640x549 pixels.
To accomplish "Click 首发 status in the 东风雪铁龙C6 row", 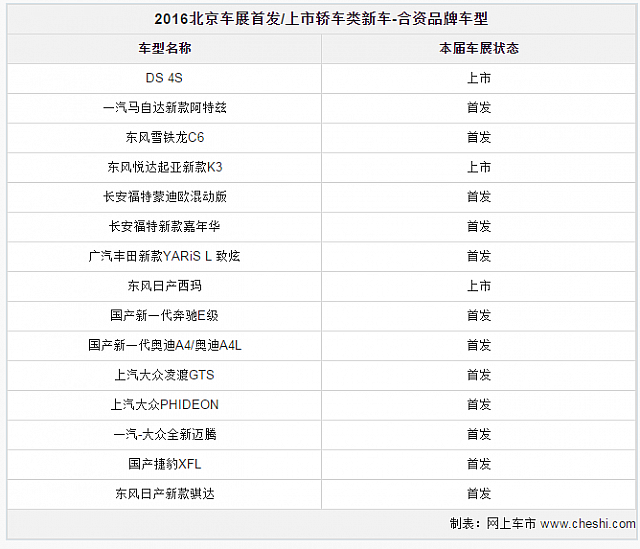I will coord(479,138).
